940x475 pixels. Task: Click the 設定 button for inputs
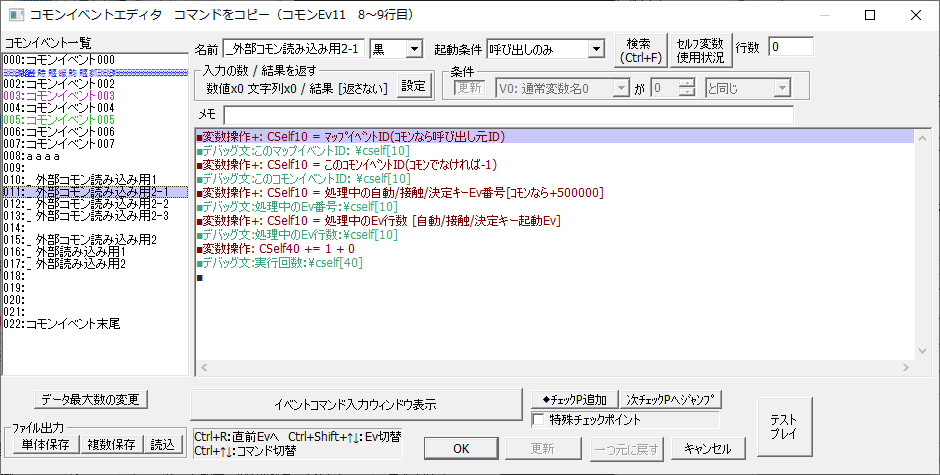pyautogui.click(x=414, y=86)
